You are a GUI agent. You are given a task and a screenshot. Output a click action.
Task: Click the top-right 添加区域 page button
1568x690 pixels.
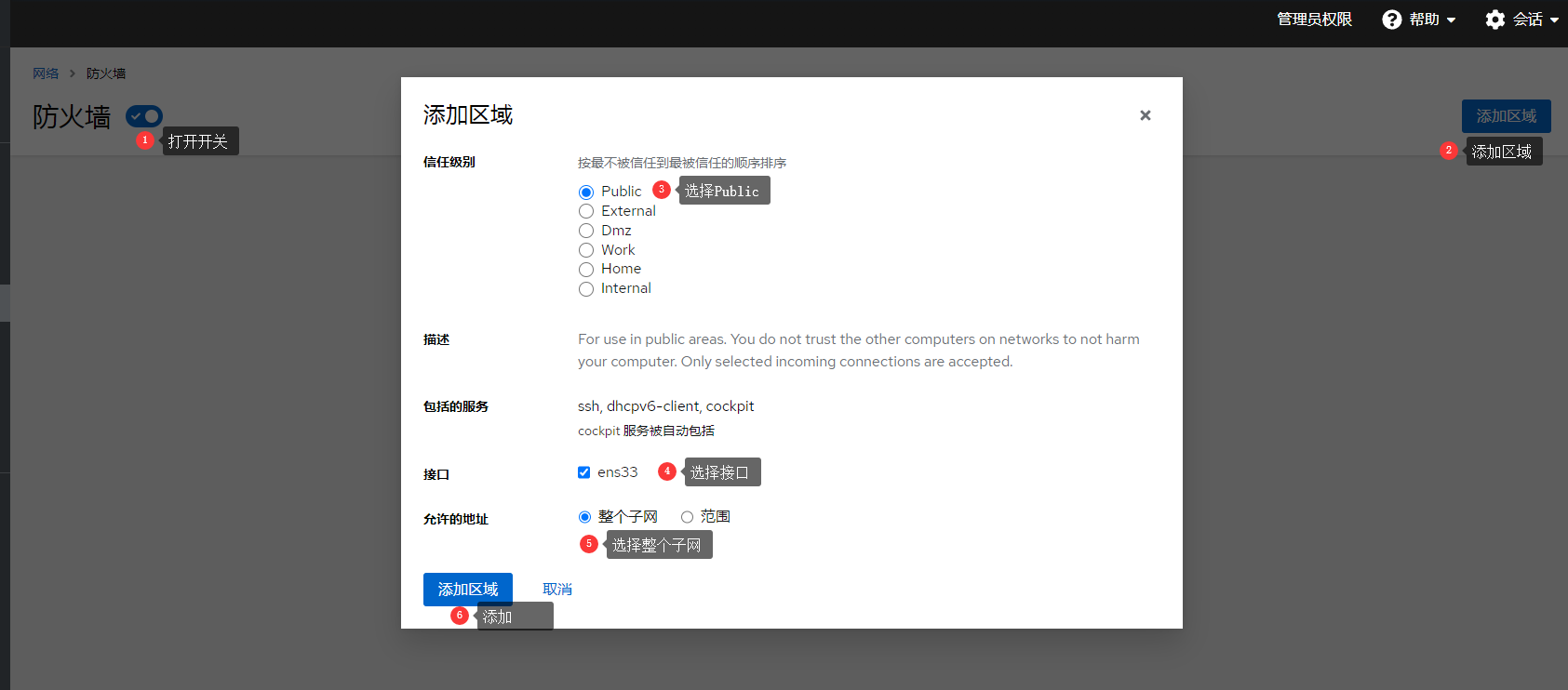tap(1506, 116)
